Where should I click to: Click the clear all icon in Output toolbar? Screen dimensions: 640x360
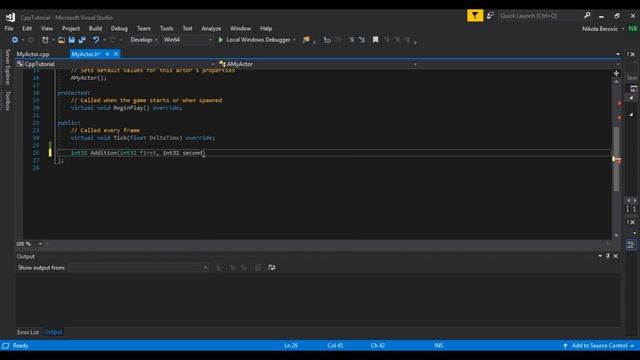tap(258, 267)
